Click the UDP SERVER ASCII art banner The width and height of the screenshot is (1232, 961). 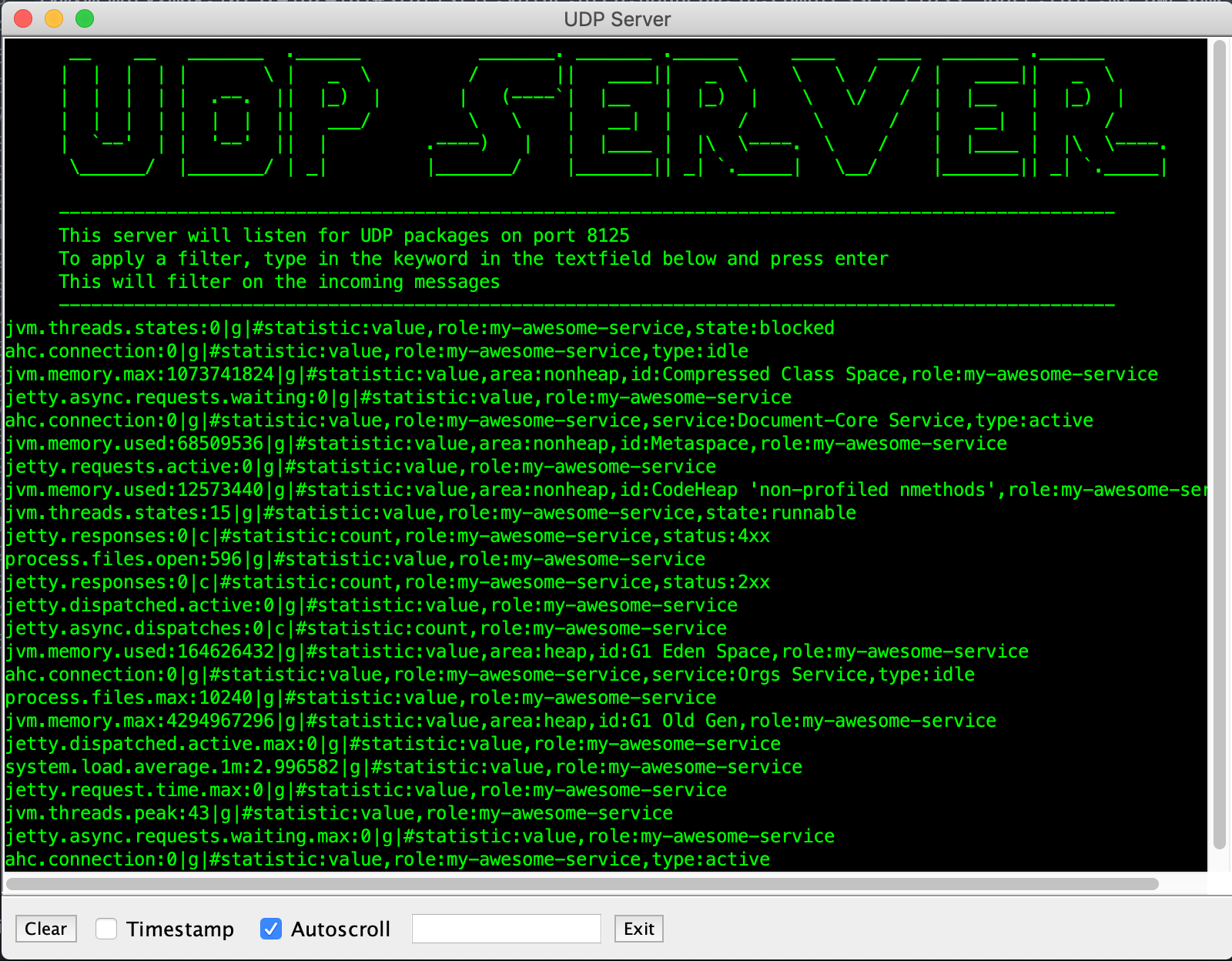coord(614,114)
